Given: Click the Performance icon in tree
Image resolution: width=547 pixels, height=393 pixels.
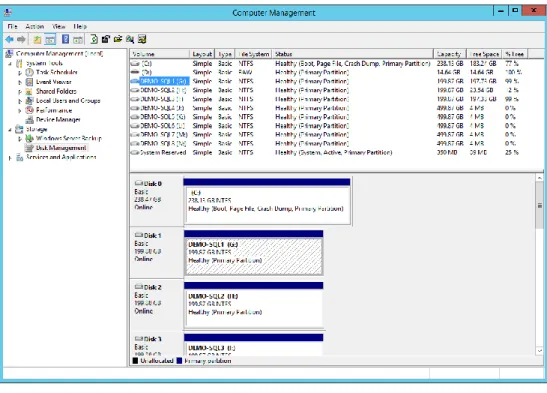Looking at the screenshot, I should (x=30, y=110).
